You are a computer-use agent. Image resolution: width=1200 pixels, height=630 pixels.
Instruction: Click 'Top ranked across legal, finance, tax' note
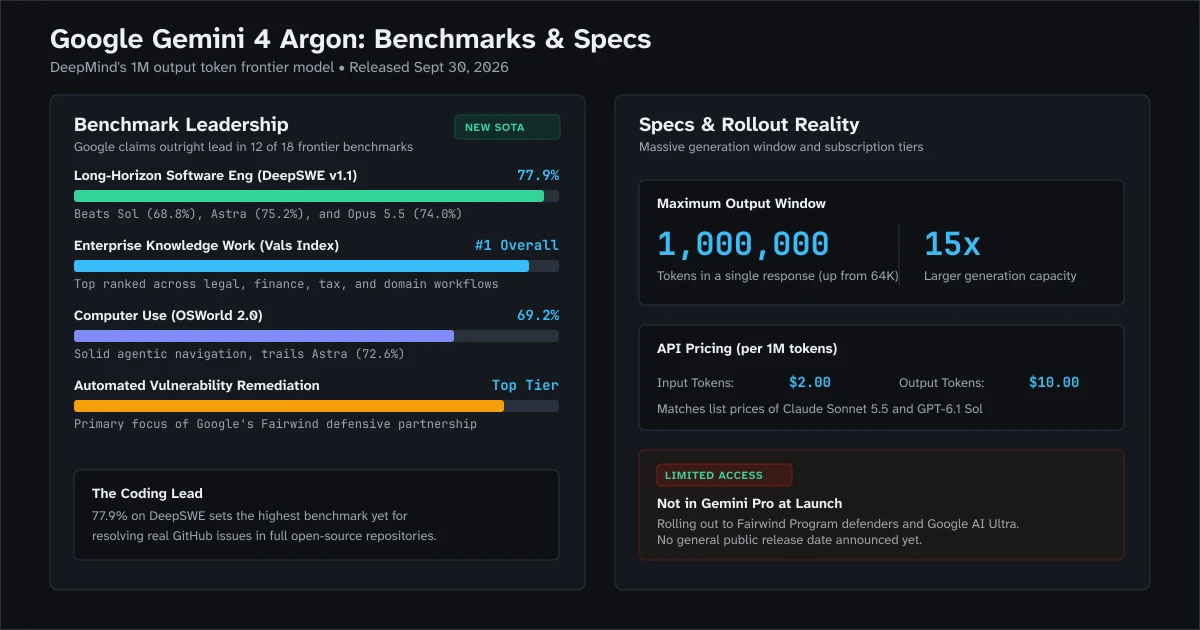(x=286, y=284)
